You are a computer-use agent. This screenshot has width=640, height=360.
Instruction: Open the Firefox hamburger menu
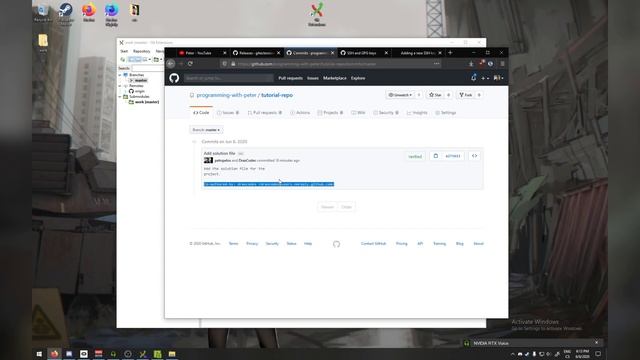pyautogui.click(x=502, y=64)
